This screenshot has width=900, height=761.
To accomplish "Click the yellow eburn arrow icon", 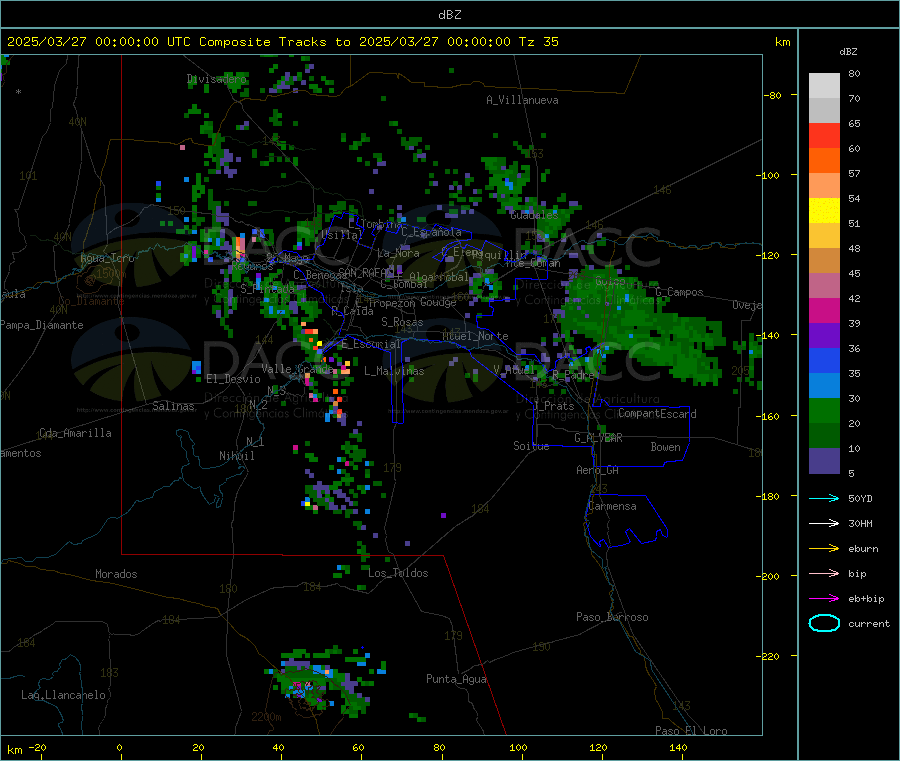I will pyautogui.click(x=824, y=549).
